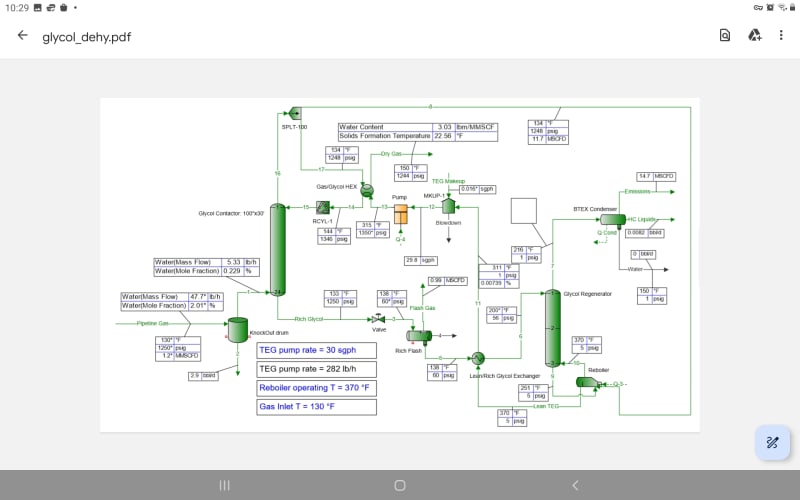Click 'TEG pump rate = 30 sgph' box
The height and width of the screenshot is (500, 800).
point(316,351)
